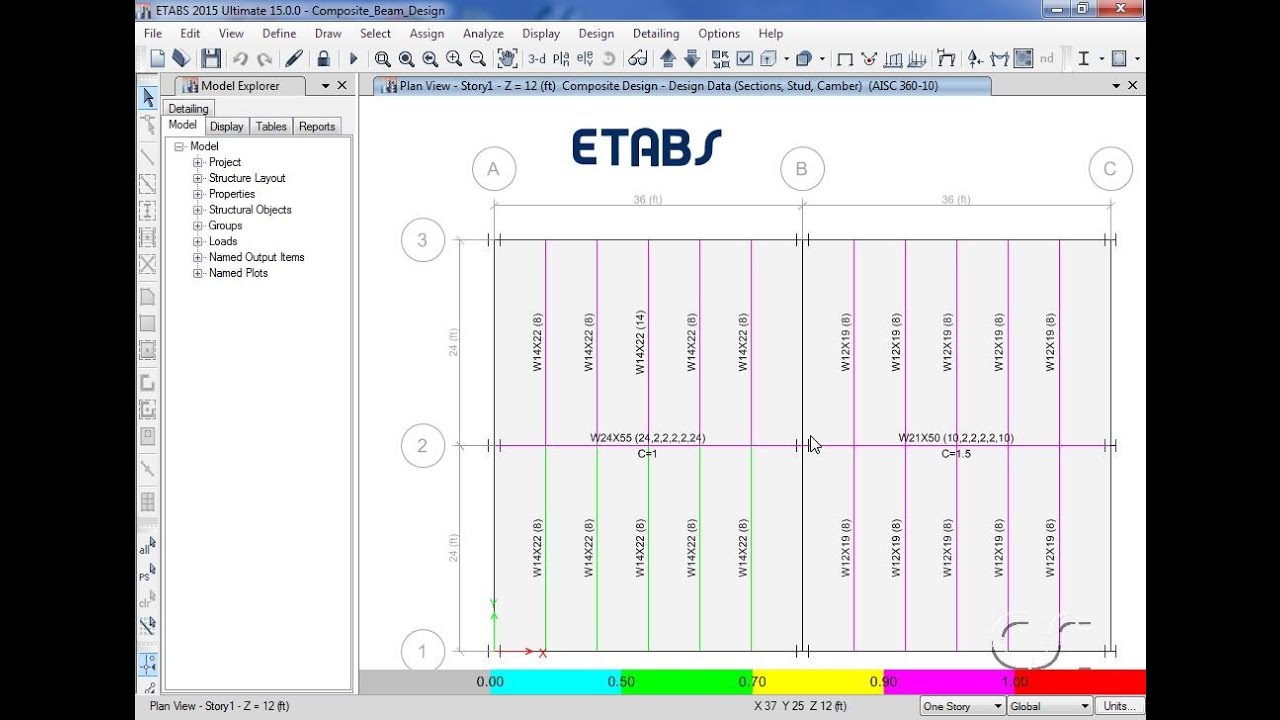Image resolution: width=1280 pixels, height=720 pixels.
Task: Click the Elevation view icon
Action: coord(584,59)
